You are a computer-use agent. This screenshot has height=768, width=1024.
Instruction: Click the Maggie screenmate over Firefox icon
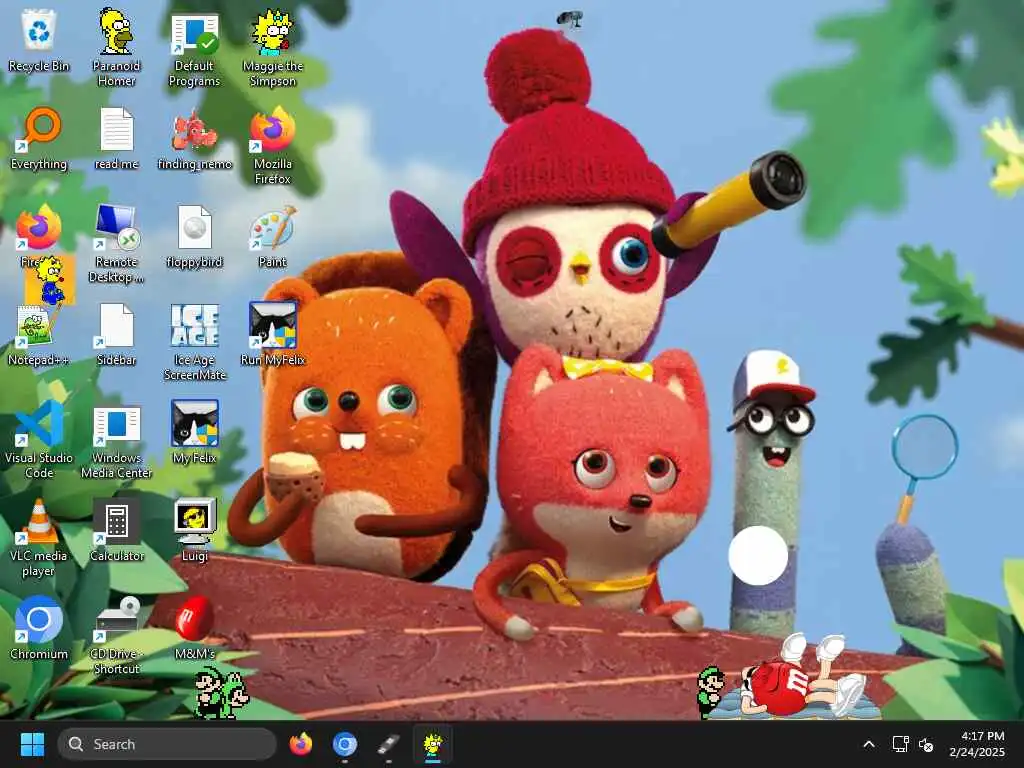[x=51, y=281]
